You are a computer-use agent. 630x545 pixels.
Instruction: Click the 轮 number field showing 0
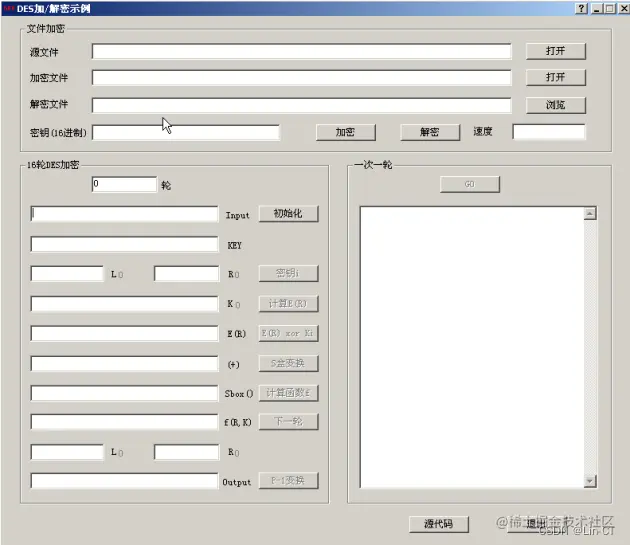124,184
